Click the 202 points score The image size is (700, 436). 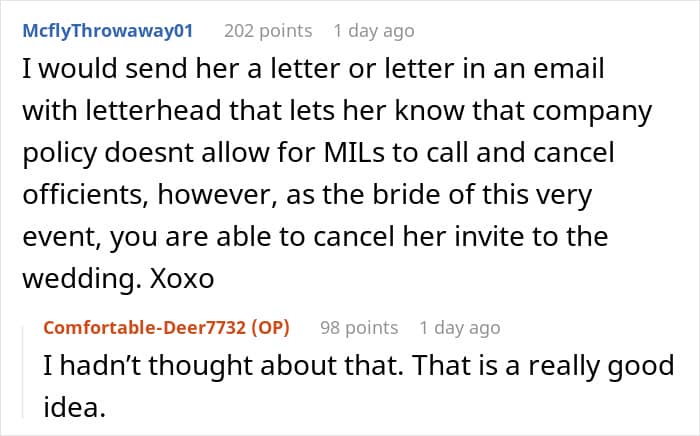pyautogui.click(x=268, y=31)
